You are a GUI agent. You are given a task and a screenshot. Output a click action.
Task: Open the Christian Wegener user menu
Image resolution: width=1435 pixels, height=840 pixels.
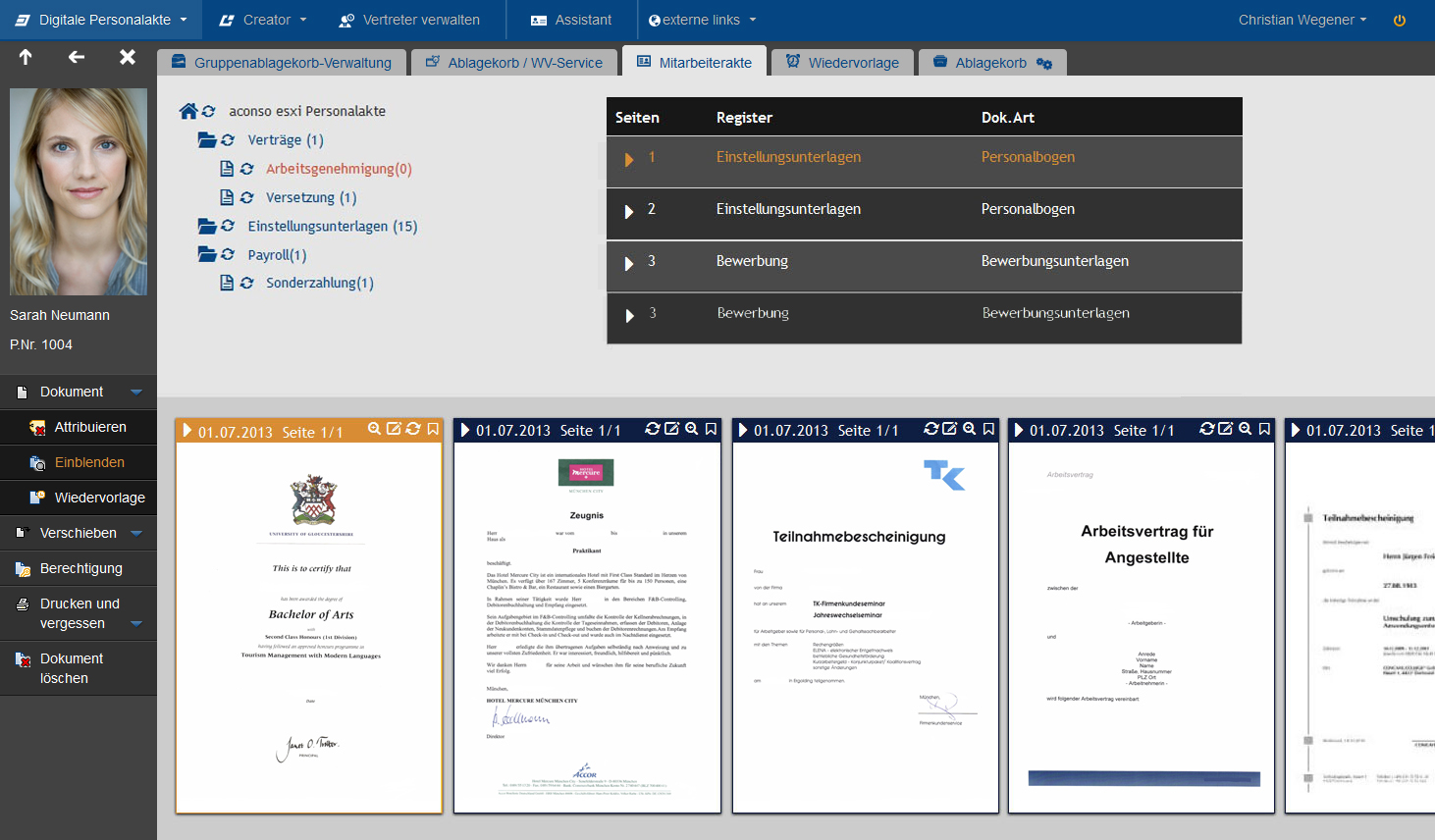click(1302, 20)
